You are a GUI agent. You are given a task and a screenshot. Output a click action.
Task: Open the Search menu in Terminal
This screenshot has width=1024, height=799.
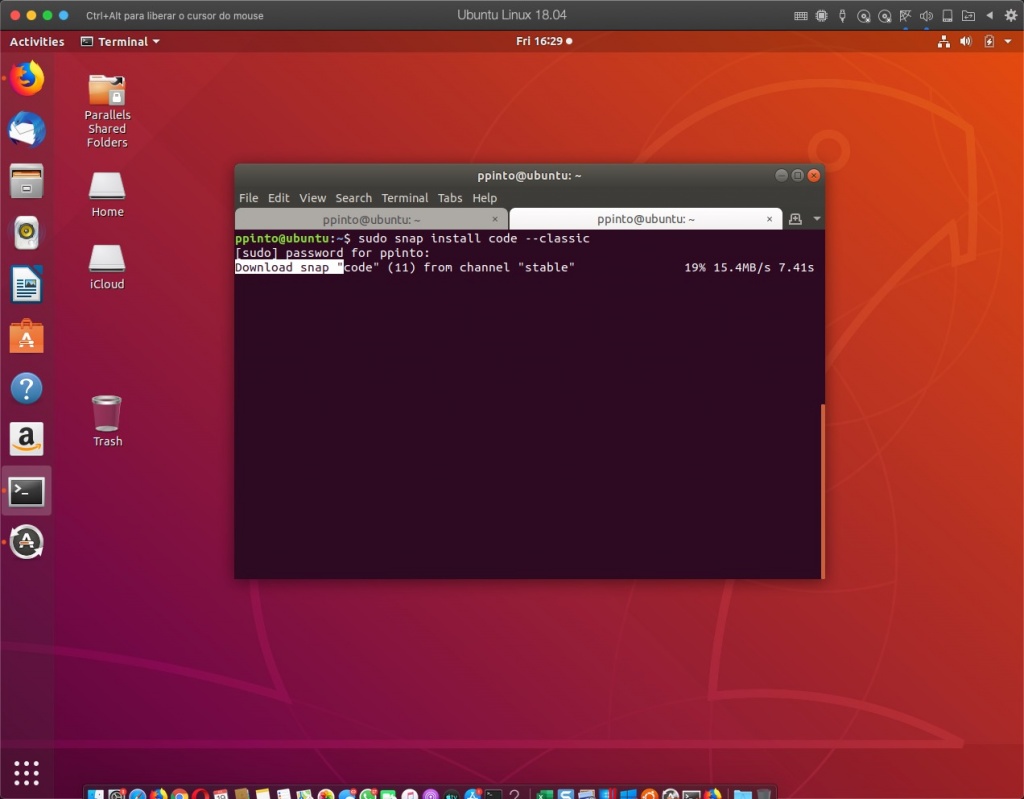pos(353,198)
